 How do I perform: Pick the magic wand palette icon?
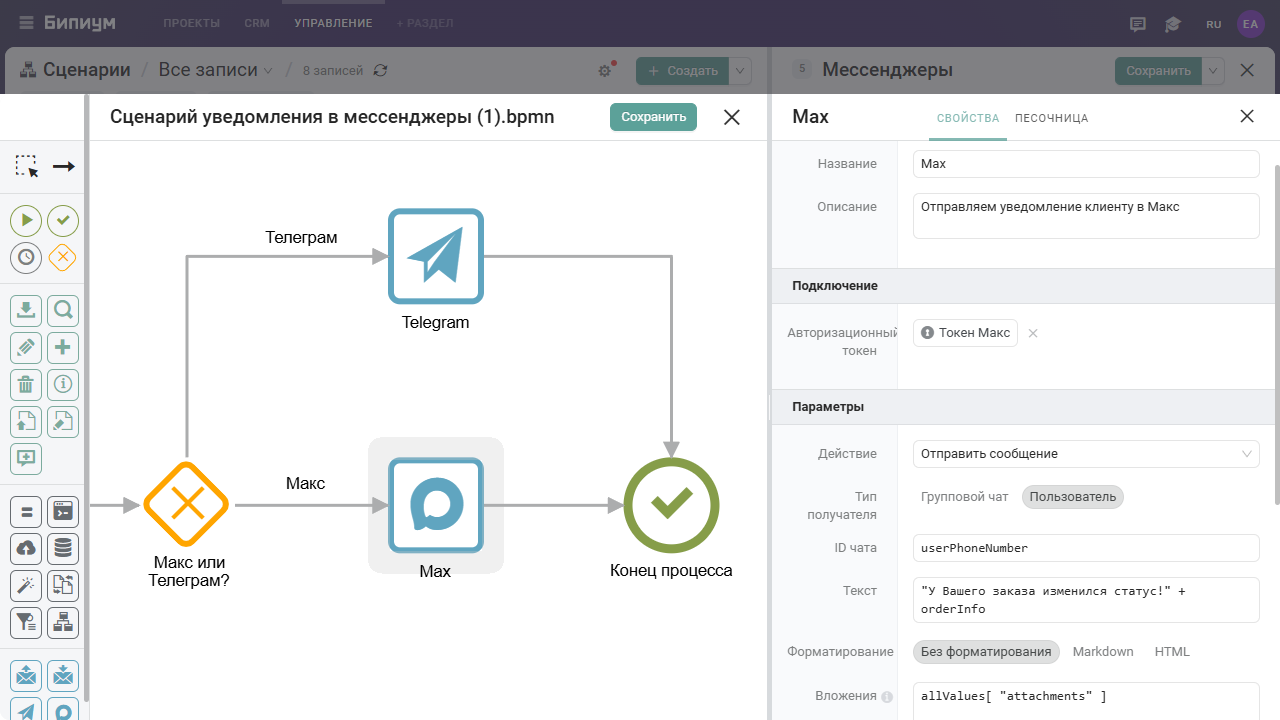click(26, 586)
